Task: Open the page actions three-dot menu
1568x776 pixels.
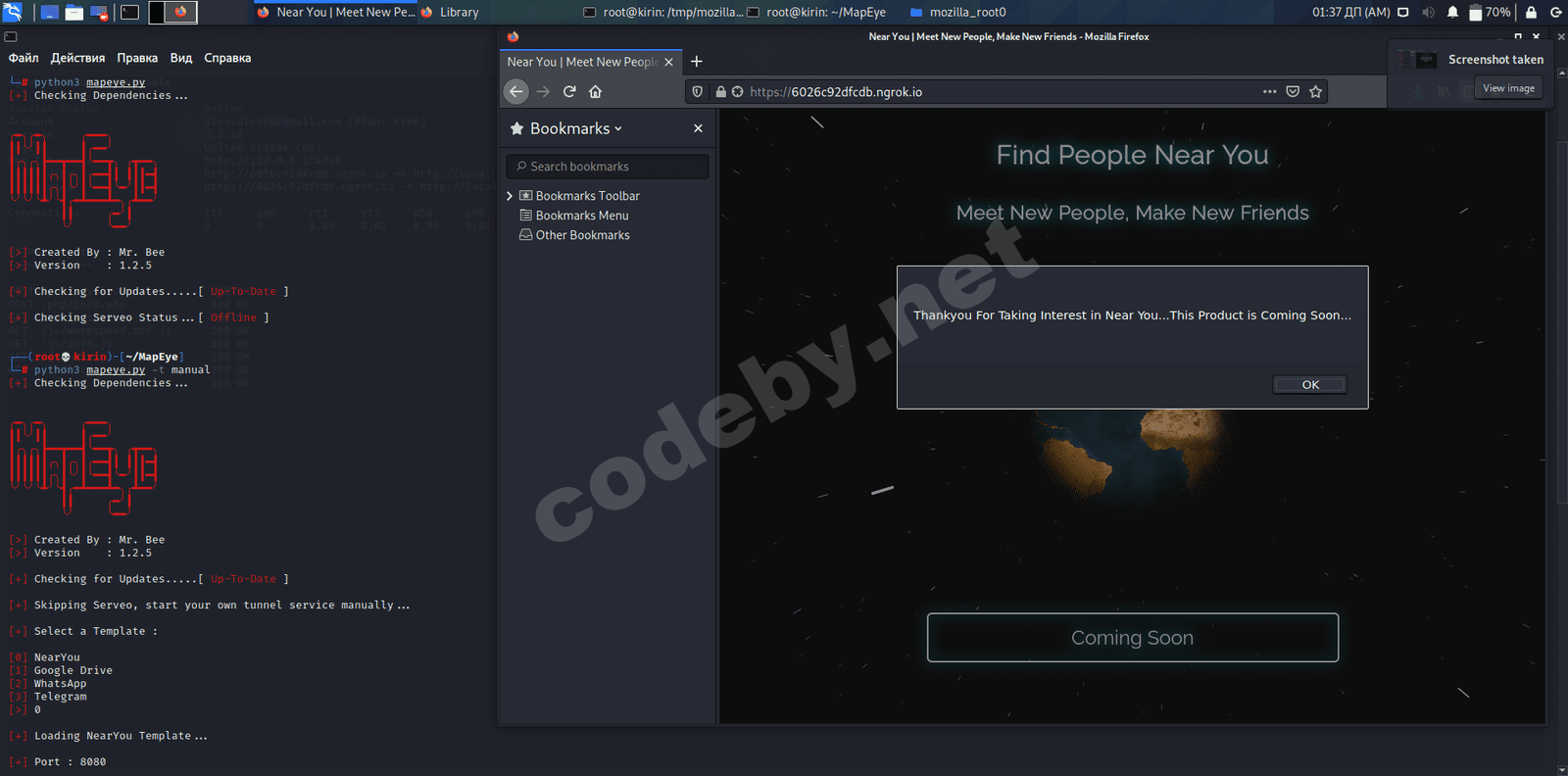Action: 1269,91
